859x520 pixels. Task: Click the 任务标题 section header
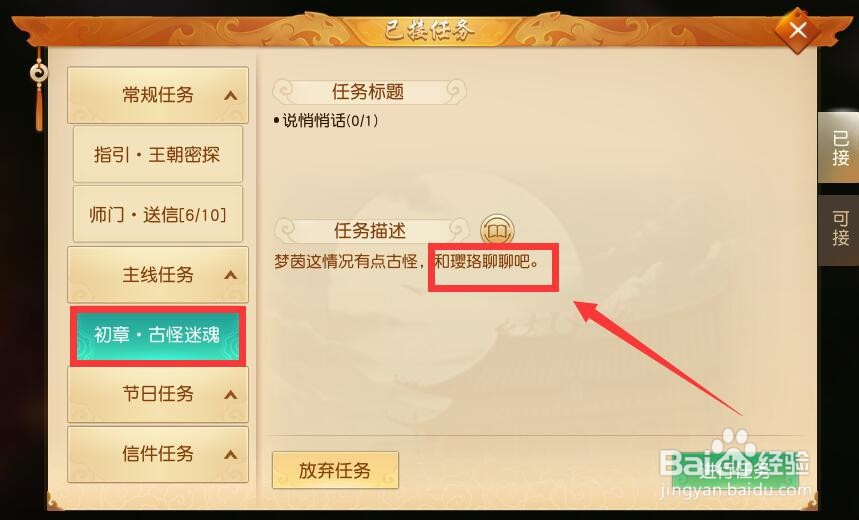[x=369, y=92]
